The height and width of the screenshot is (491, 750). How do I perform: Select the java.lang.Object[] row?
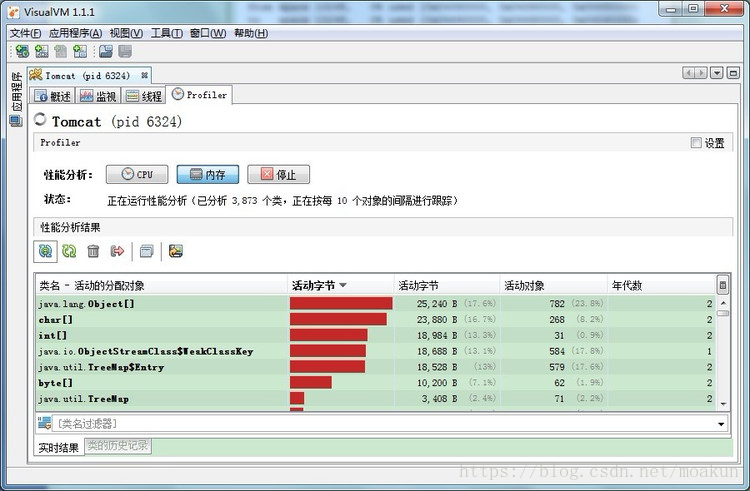376,304
